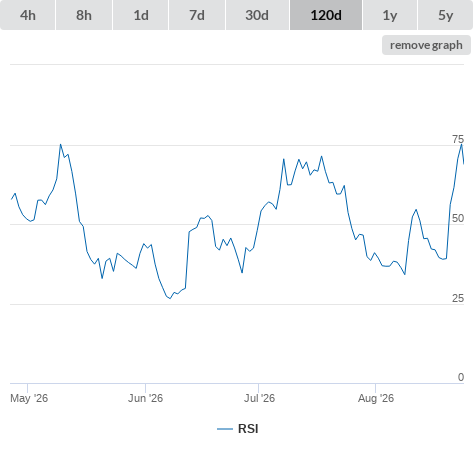Show the 1y time range
This screenshot has width=474, height=455.
(x=390, y=15)
